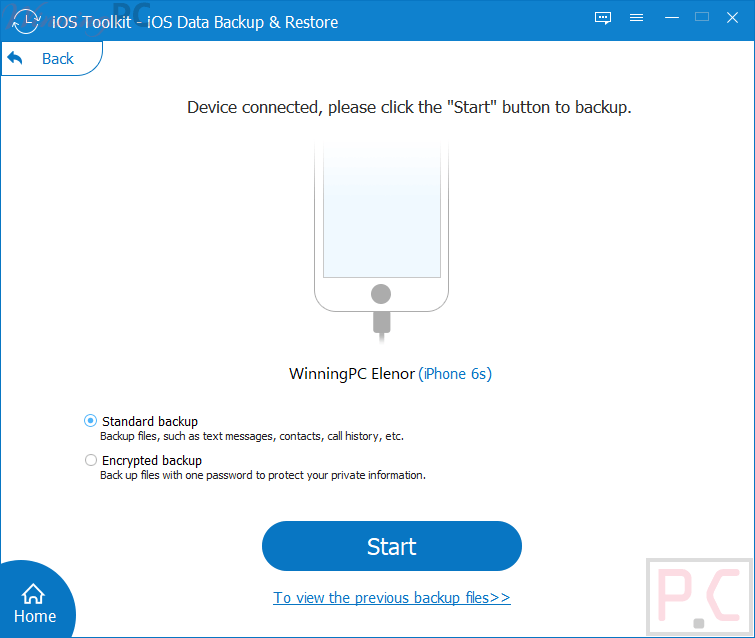Maximize the iOS Toolkit window
Viewport: 755px width, 638px height.
(702, 17)
